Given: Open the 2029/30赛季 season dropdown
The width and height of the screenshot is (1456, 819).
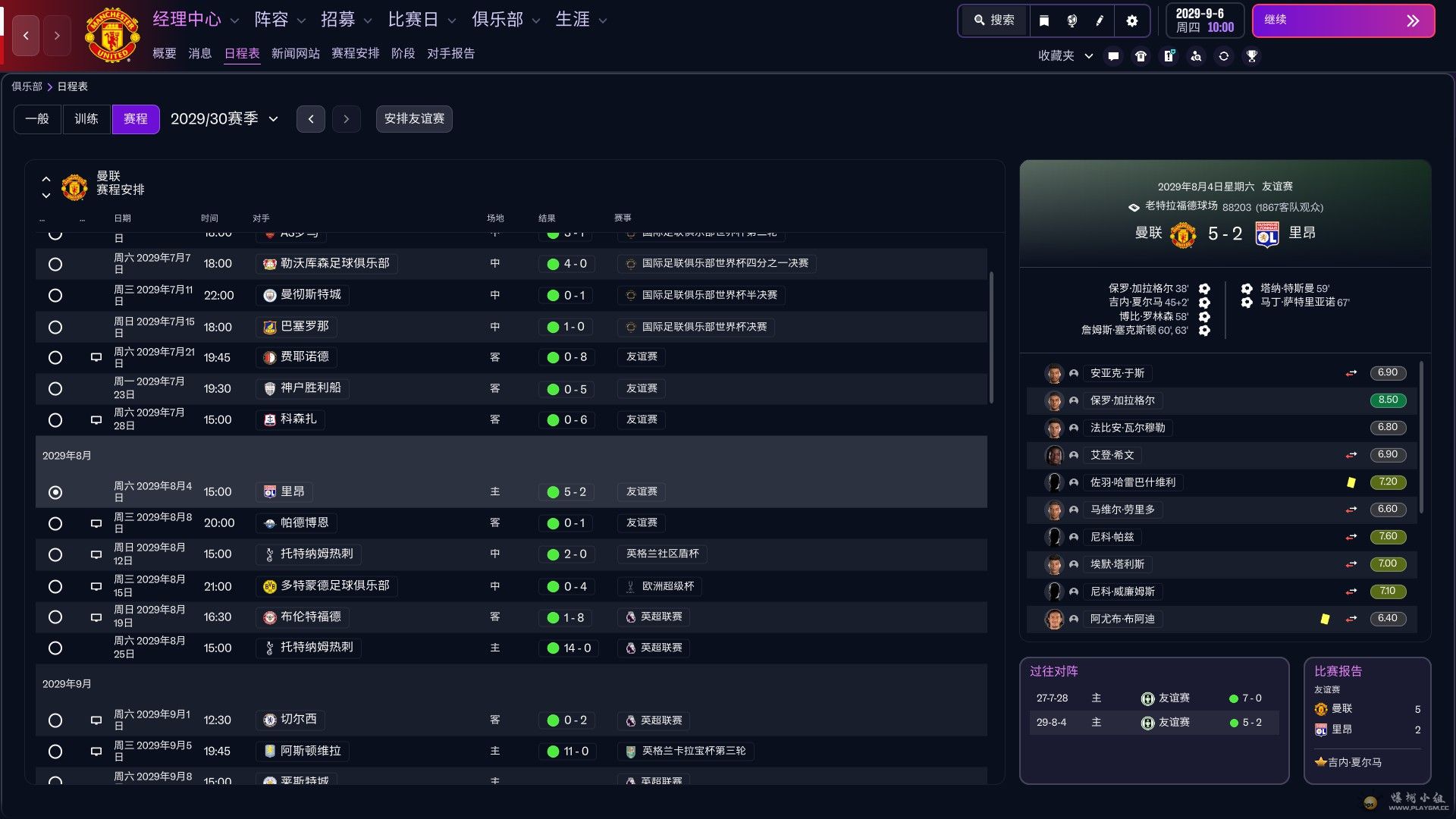Looking at the screenshot, I should pyautogui.click(x=224, y=119).
